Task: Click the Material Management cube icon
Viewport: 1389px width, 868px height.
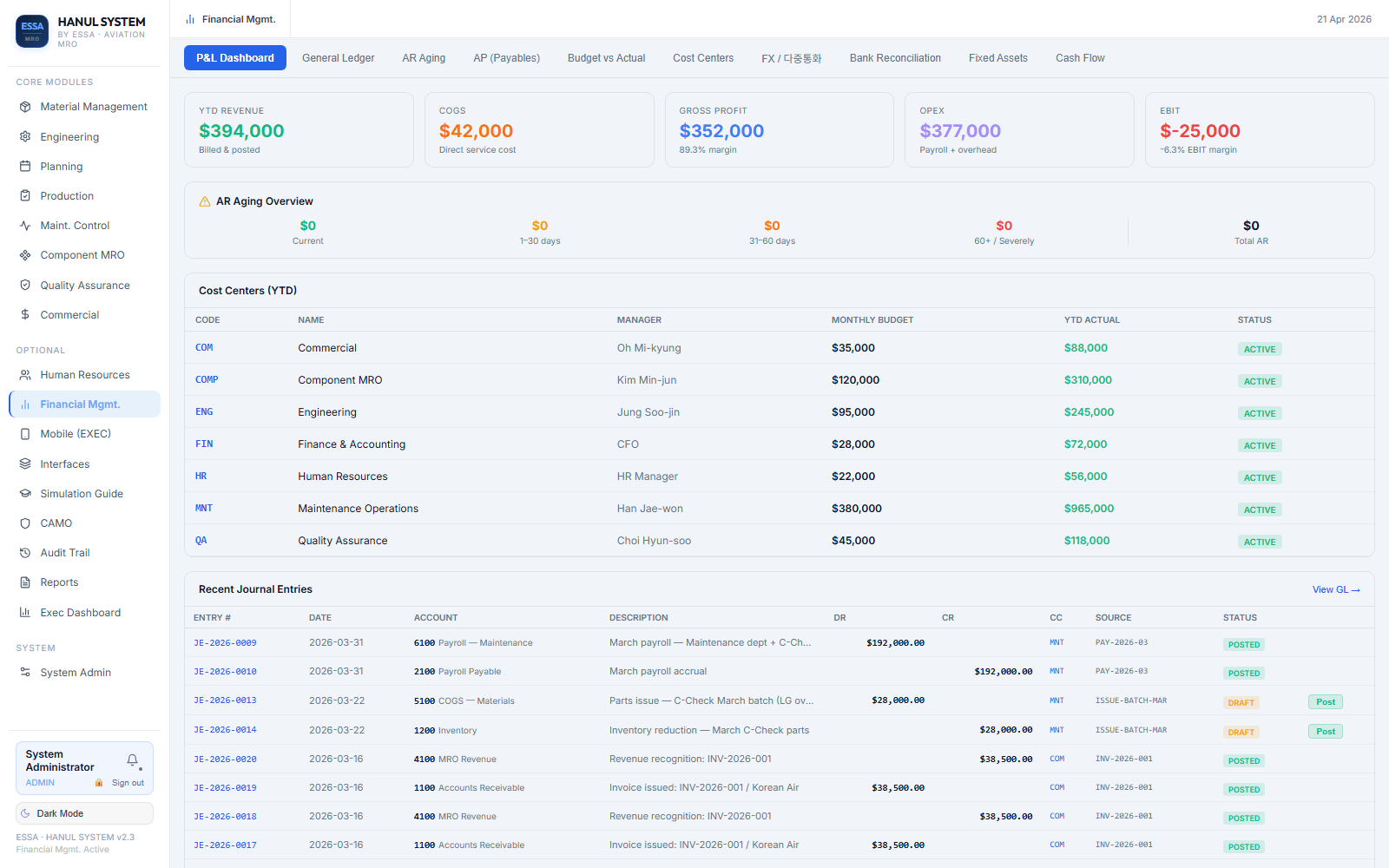Action: point(25,107)
